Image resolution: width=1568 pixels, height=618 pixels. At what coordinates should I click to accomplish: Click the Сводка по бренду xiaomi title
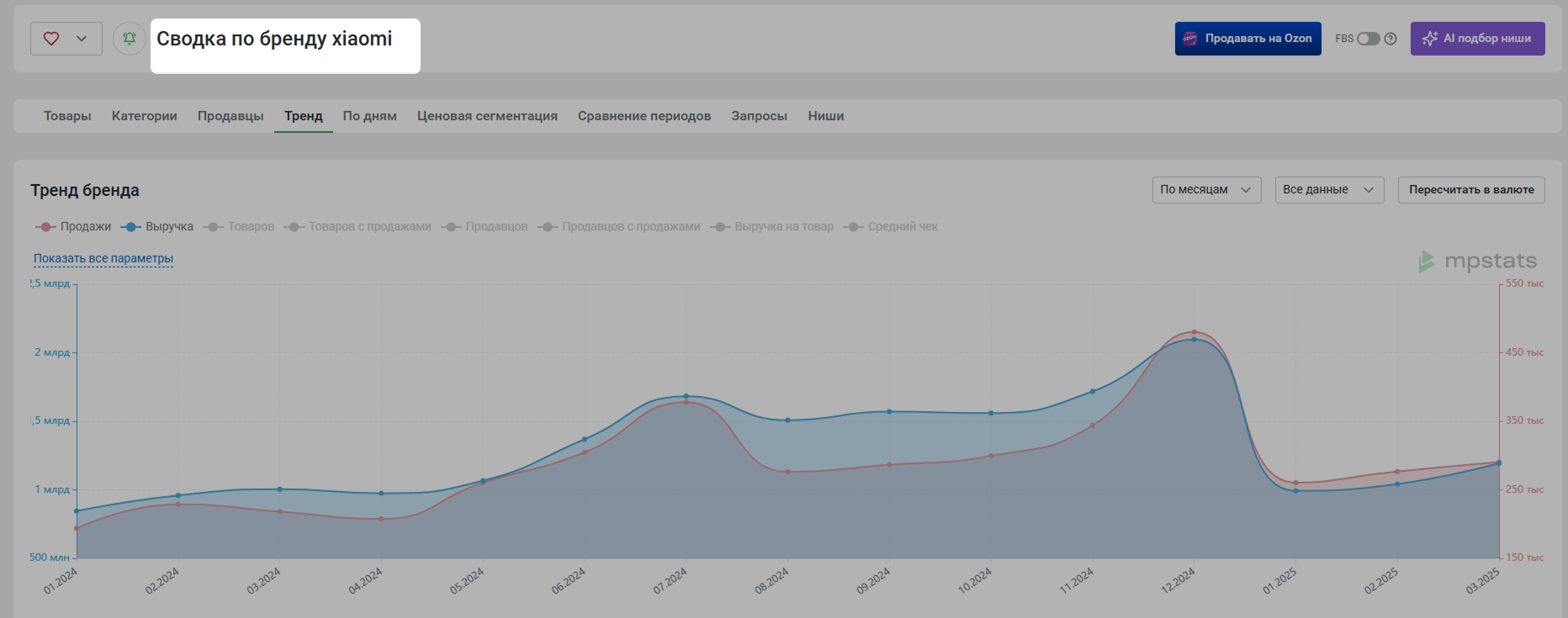tap(274, 39)
